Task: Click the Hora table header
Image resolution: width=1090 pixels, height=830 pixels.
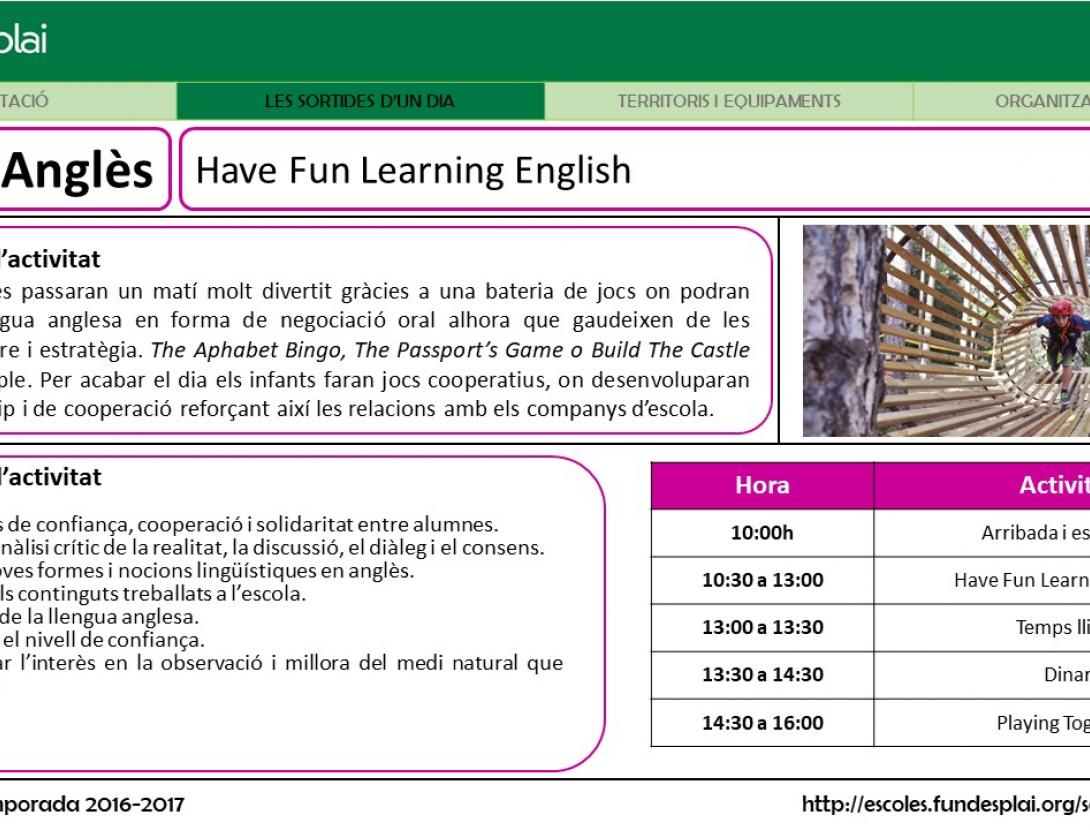Action: [x=761, y=485]
